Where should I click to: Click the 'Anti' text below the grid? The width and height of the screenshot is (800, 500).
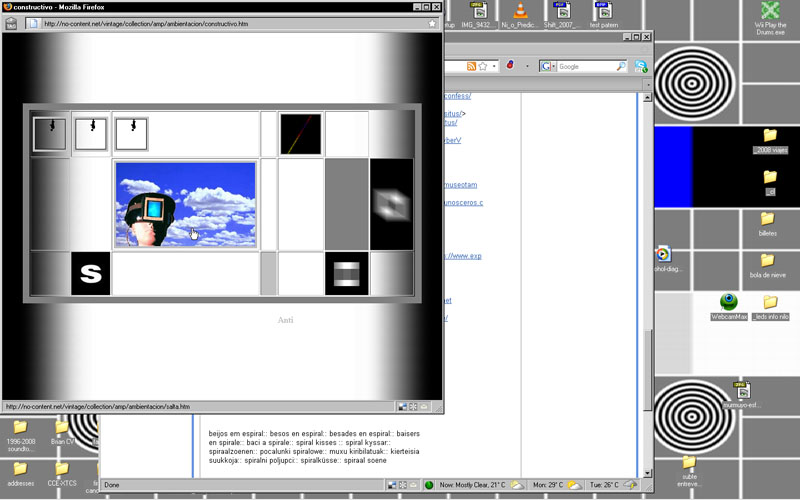coord(285,320)
